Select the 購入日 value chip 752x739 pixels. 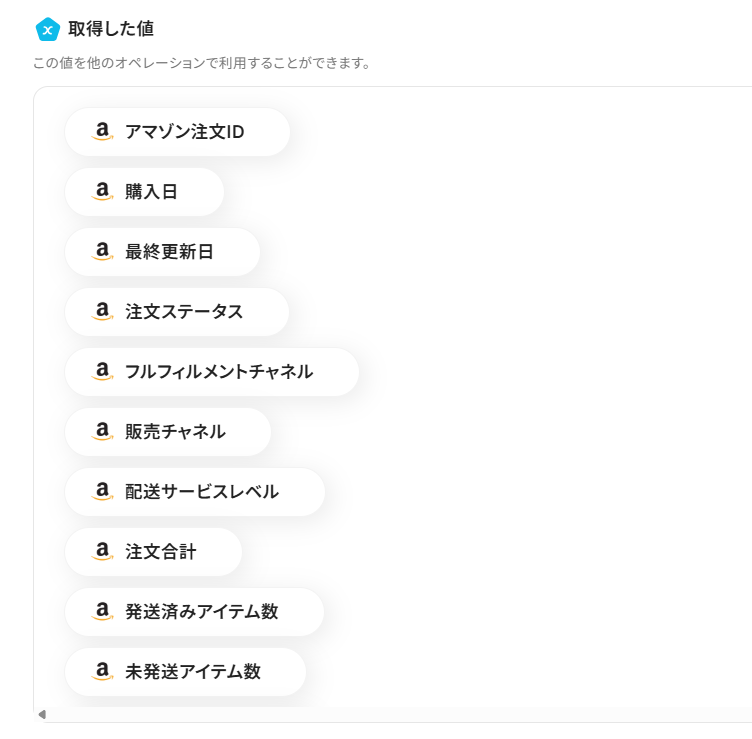[152, 192]
